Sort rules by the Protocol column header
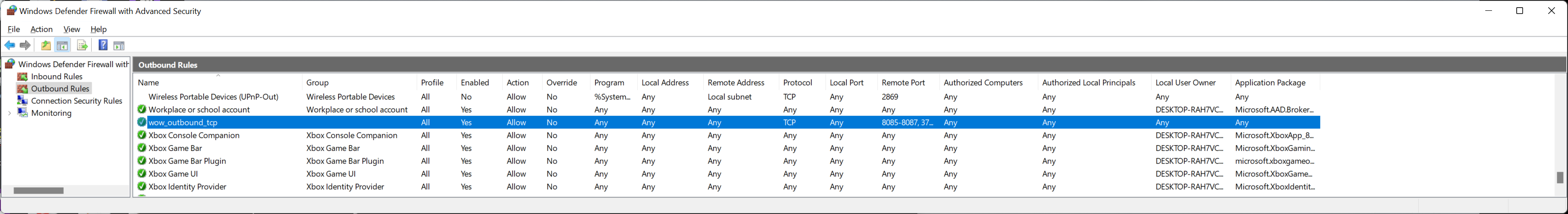The width and height of the screenshot is (1568, 214). tap(797, 83)
